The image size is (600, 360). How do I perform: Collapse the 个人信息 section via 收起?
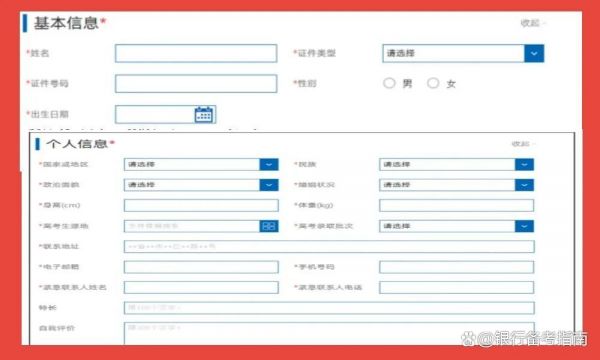[523, 144]
